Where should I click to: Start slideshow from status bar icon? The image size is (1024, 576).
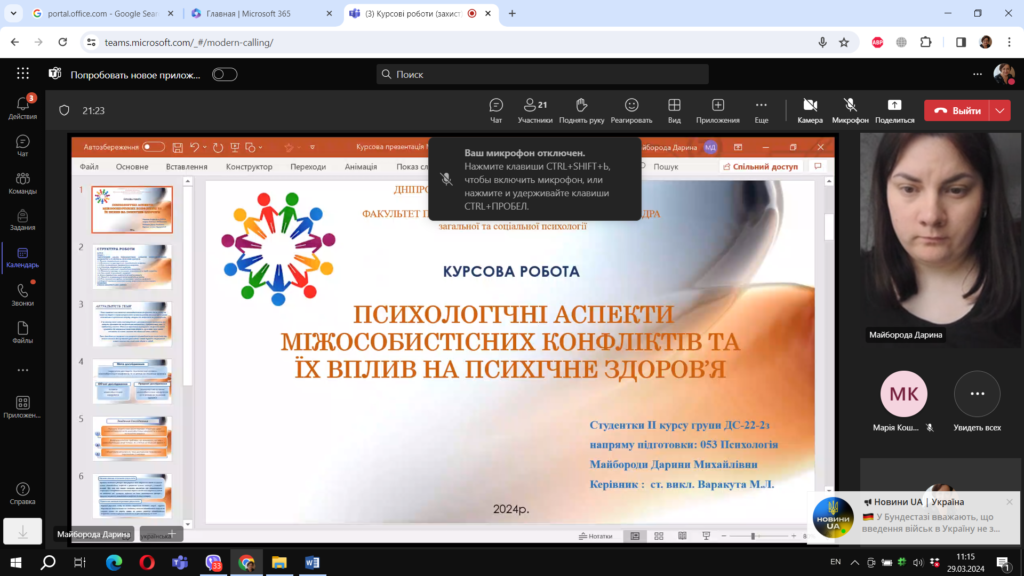pyautogui.click(x=706, y=536)
